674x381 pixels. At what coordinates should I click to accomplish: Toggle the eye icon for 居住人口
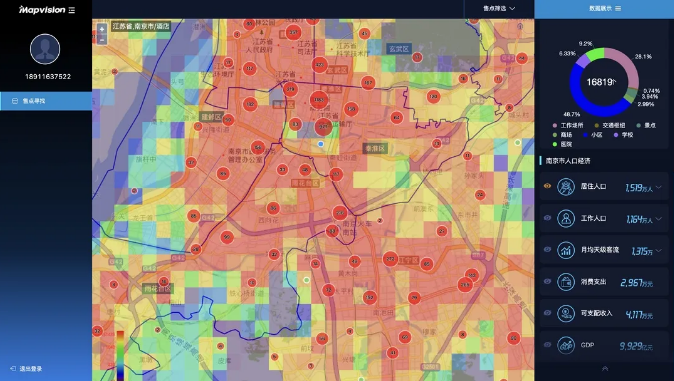(547, 186)
